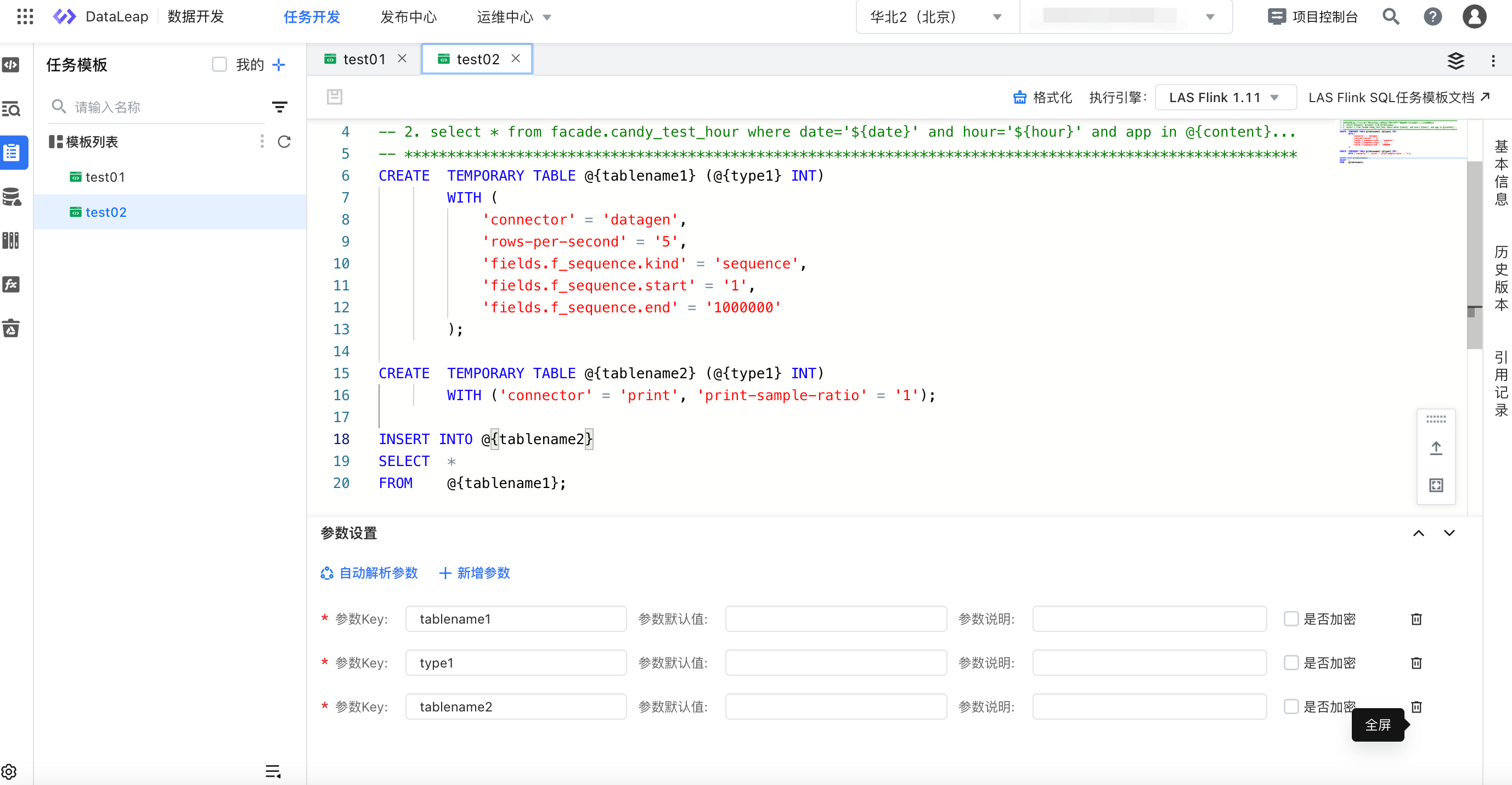Click the fullscreen expand icon

point(1436,485)
